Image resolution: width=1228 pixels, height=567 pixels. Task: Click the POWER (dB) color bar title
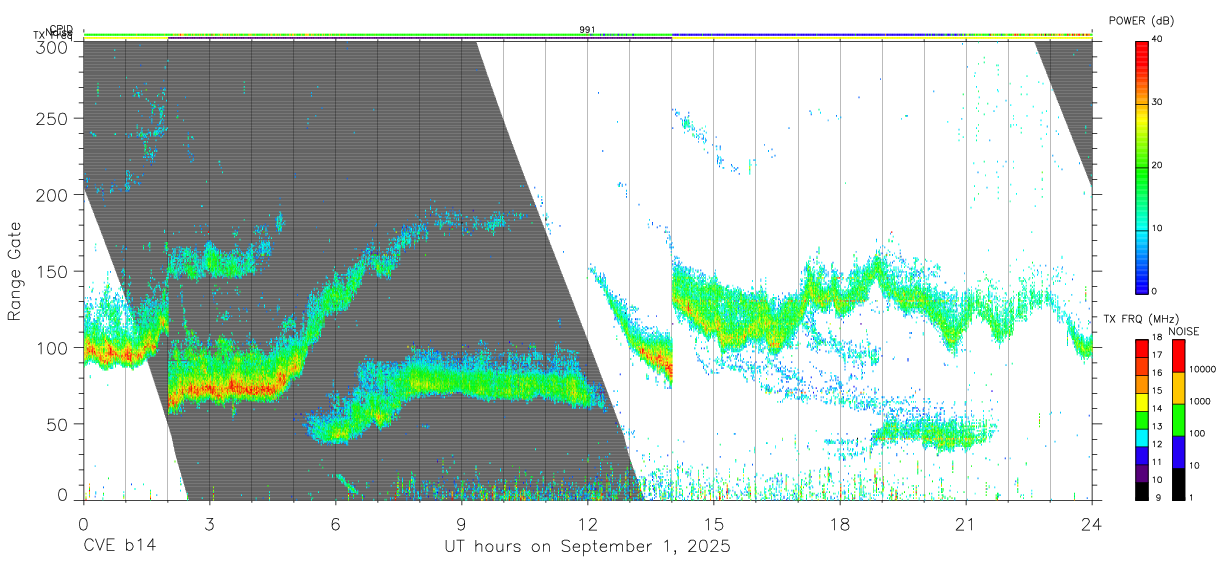[x=1143, y=21]
